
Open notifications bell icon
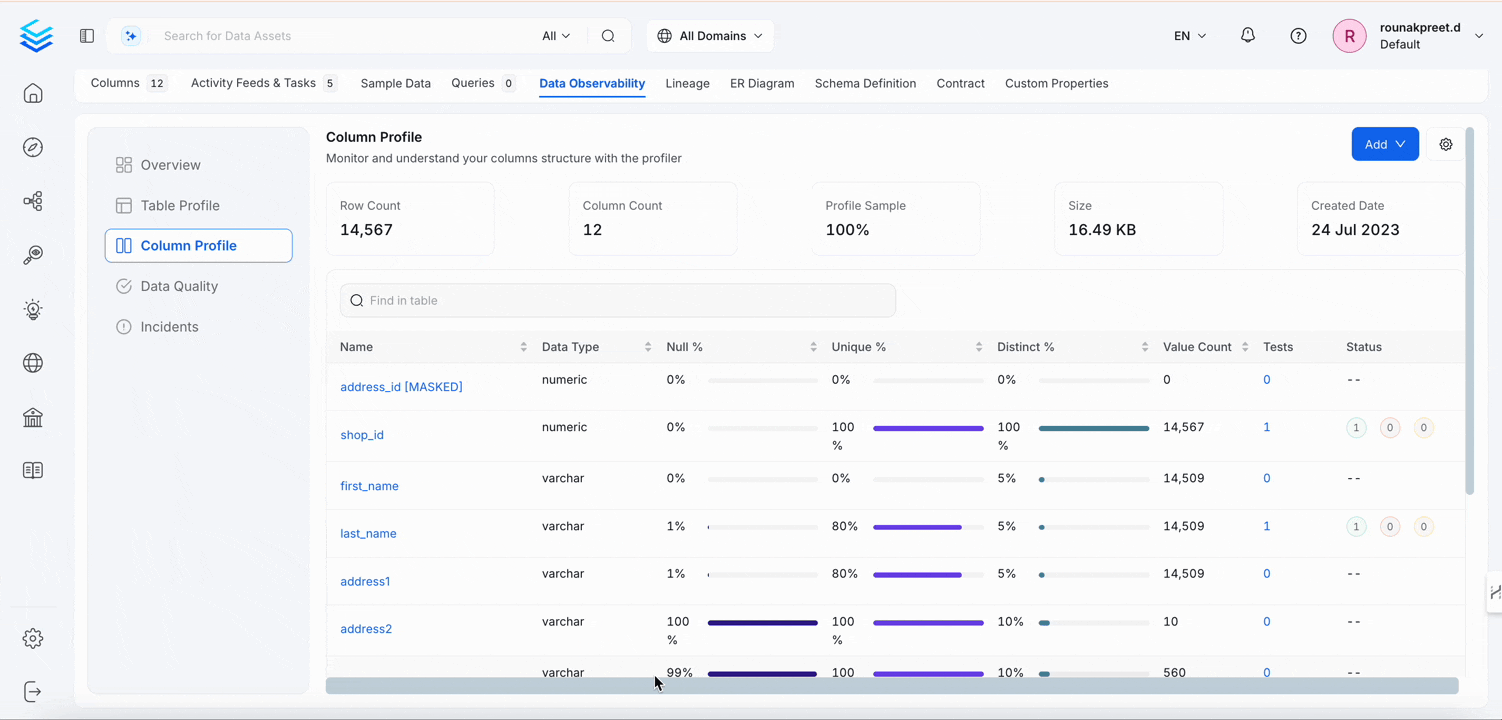click(x=1248, y=36)
